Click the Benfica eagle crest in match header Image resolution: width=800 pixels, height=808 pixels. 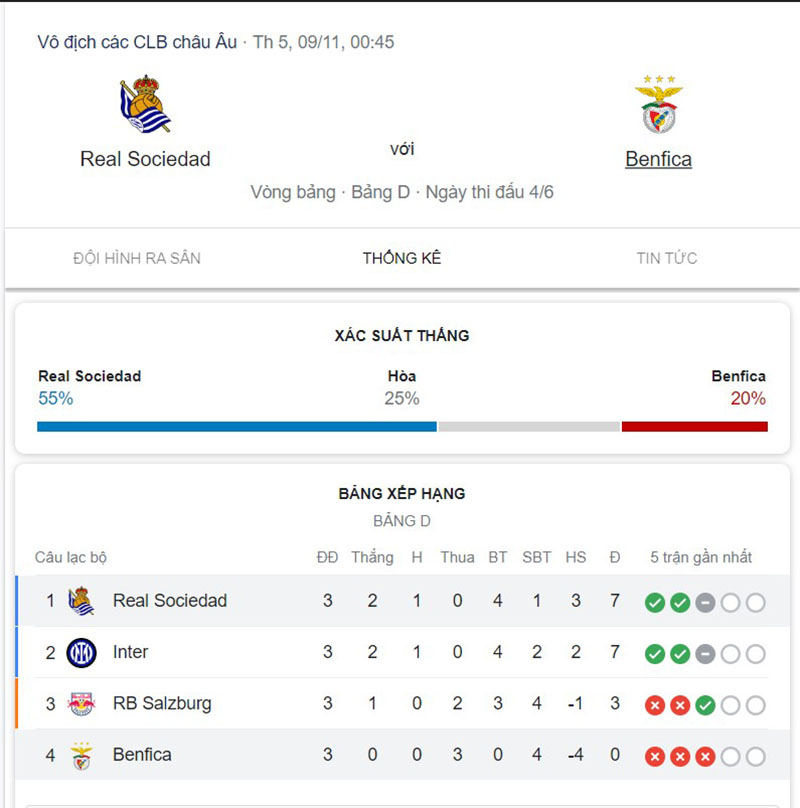(658, 105)
